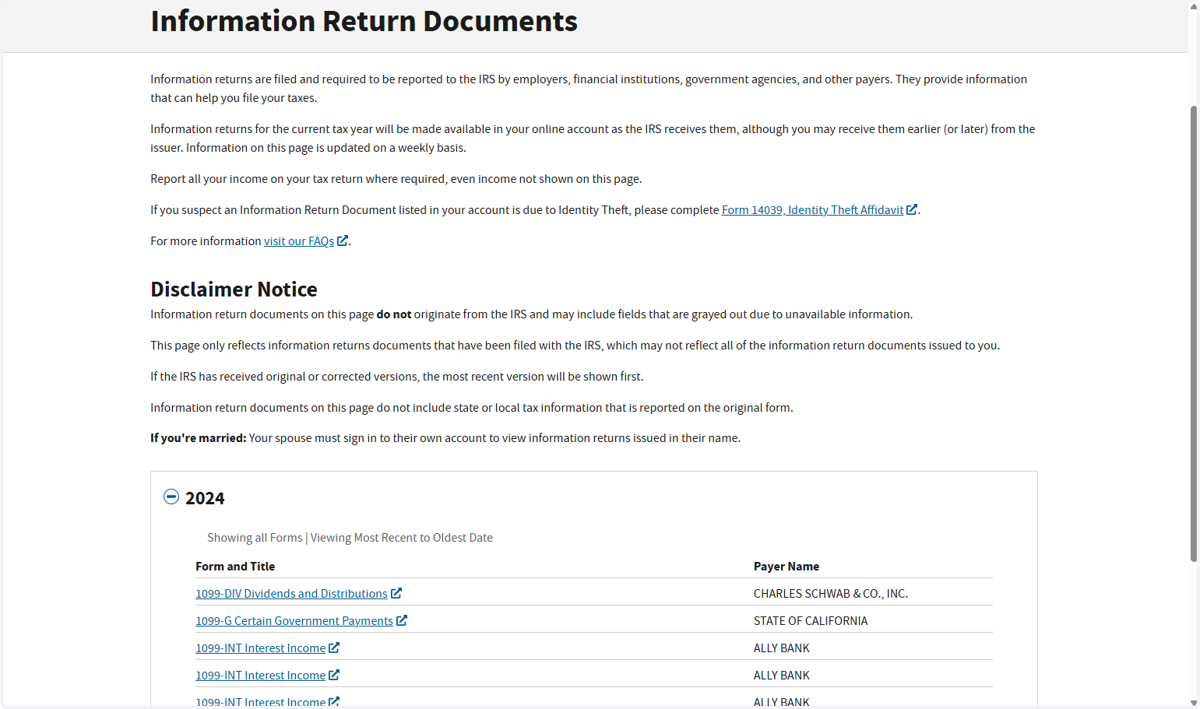This screenshot has height=709, width=1200.
Task: Select the CHARLES SCHWAB & CO., INC. payer name
Action: click(x=830, y=593)
